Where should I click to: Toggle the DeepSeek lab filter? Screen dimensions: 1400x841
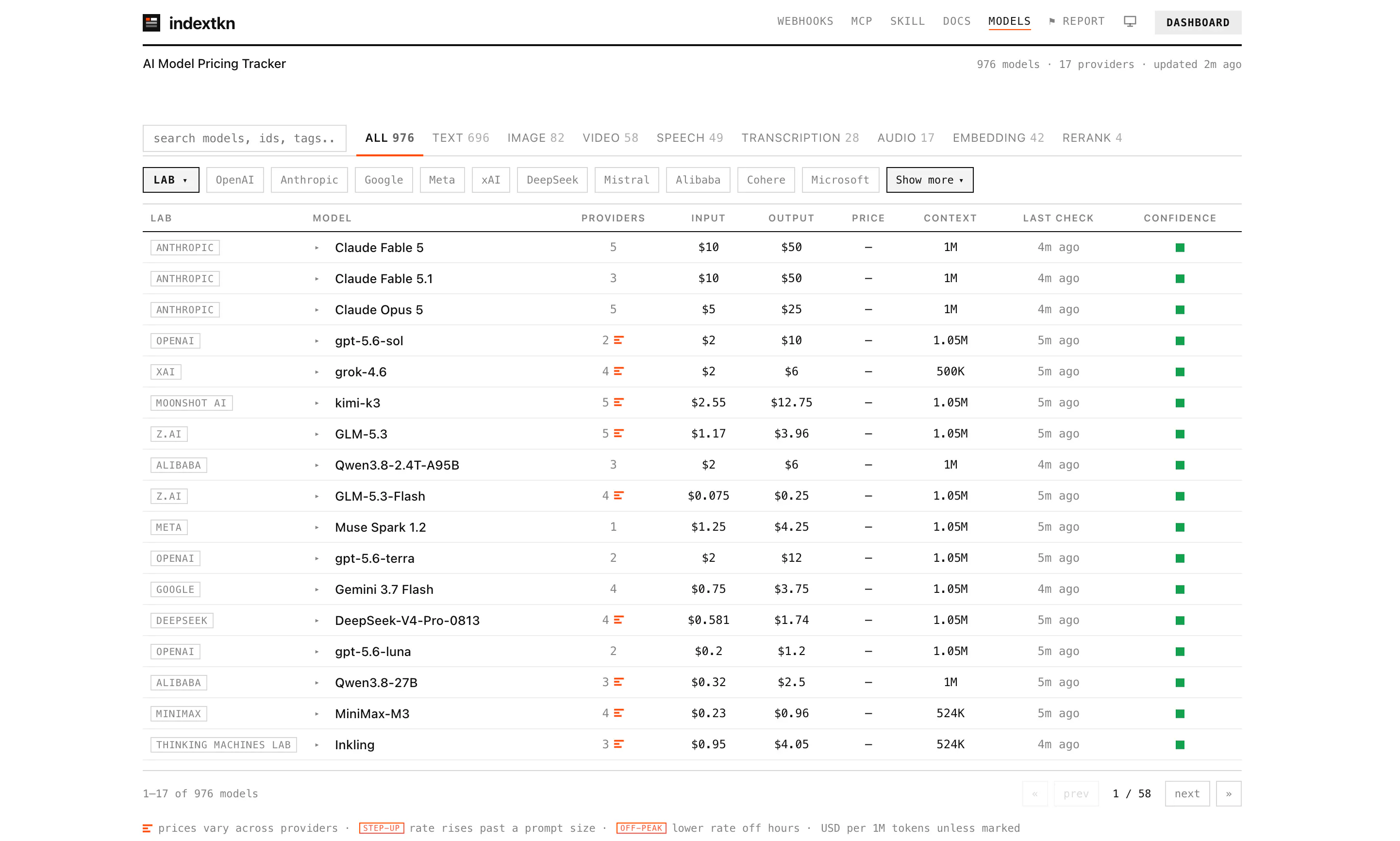click(552, 180)
